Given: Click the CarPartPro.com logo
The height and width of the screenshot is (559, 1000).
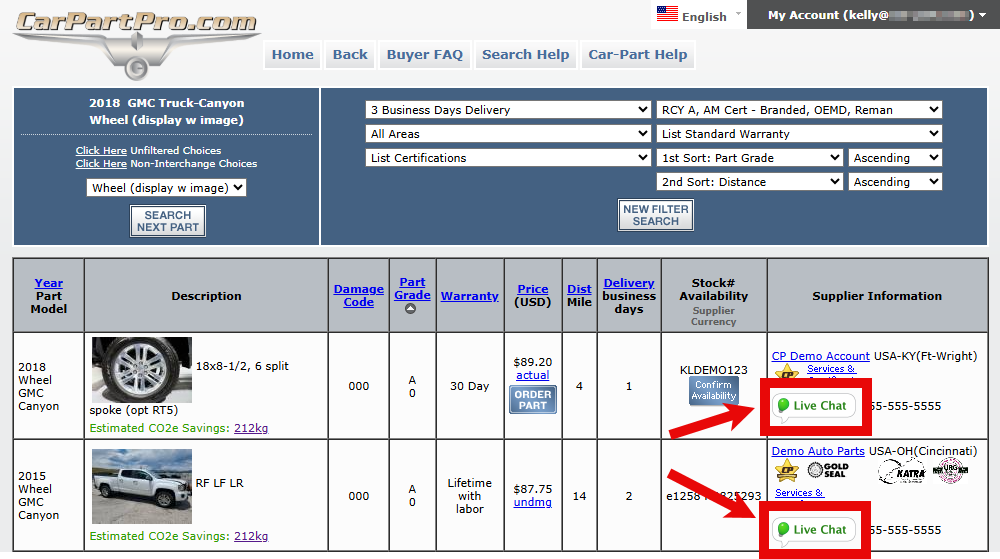Looking at the screenshot, I should tap(135, 40).
